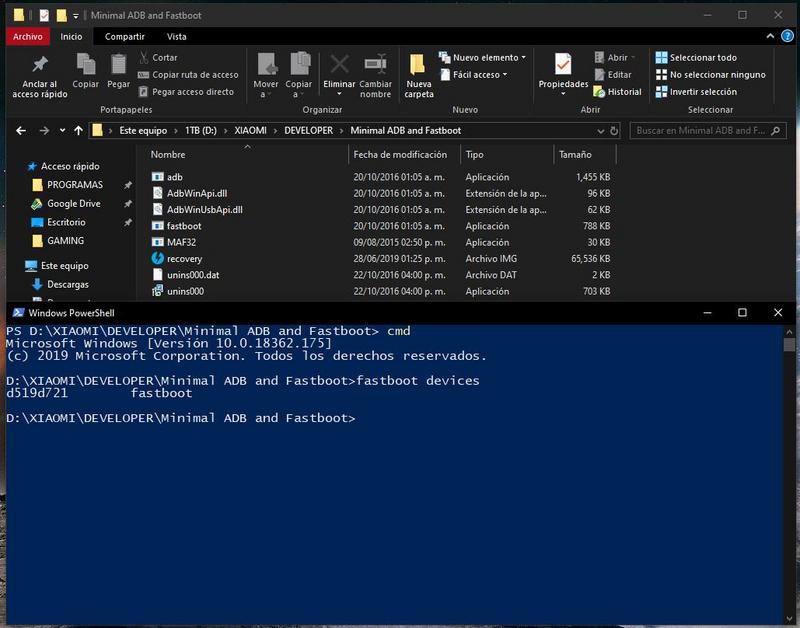
Task: Expand the address bar history dropdown
Action: [x=601, y=131]
